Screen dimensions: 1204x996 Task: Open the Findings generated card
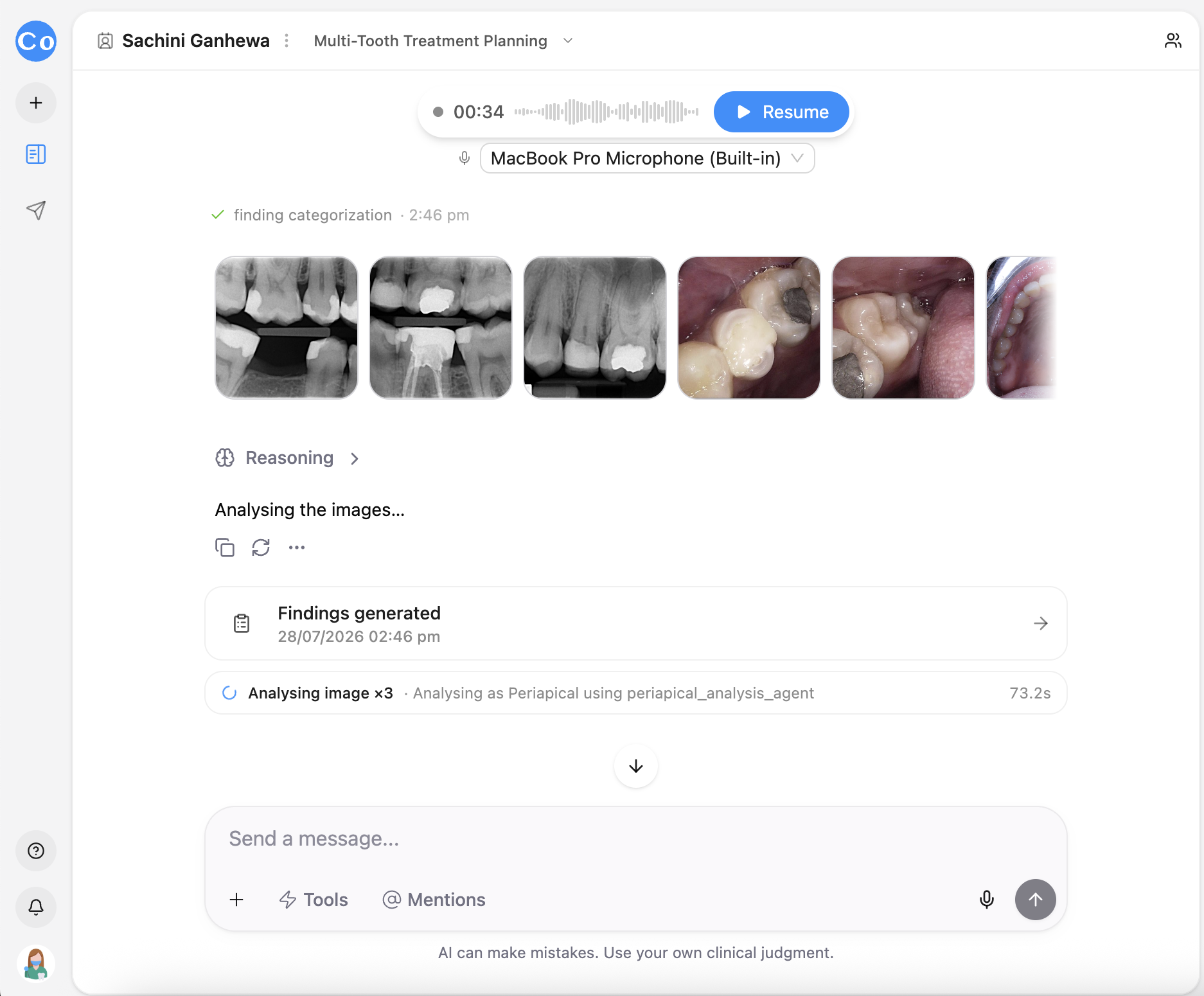pos(636,623)
